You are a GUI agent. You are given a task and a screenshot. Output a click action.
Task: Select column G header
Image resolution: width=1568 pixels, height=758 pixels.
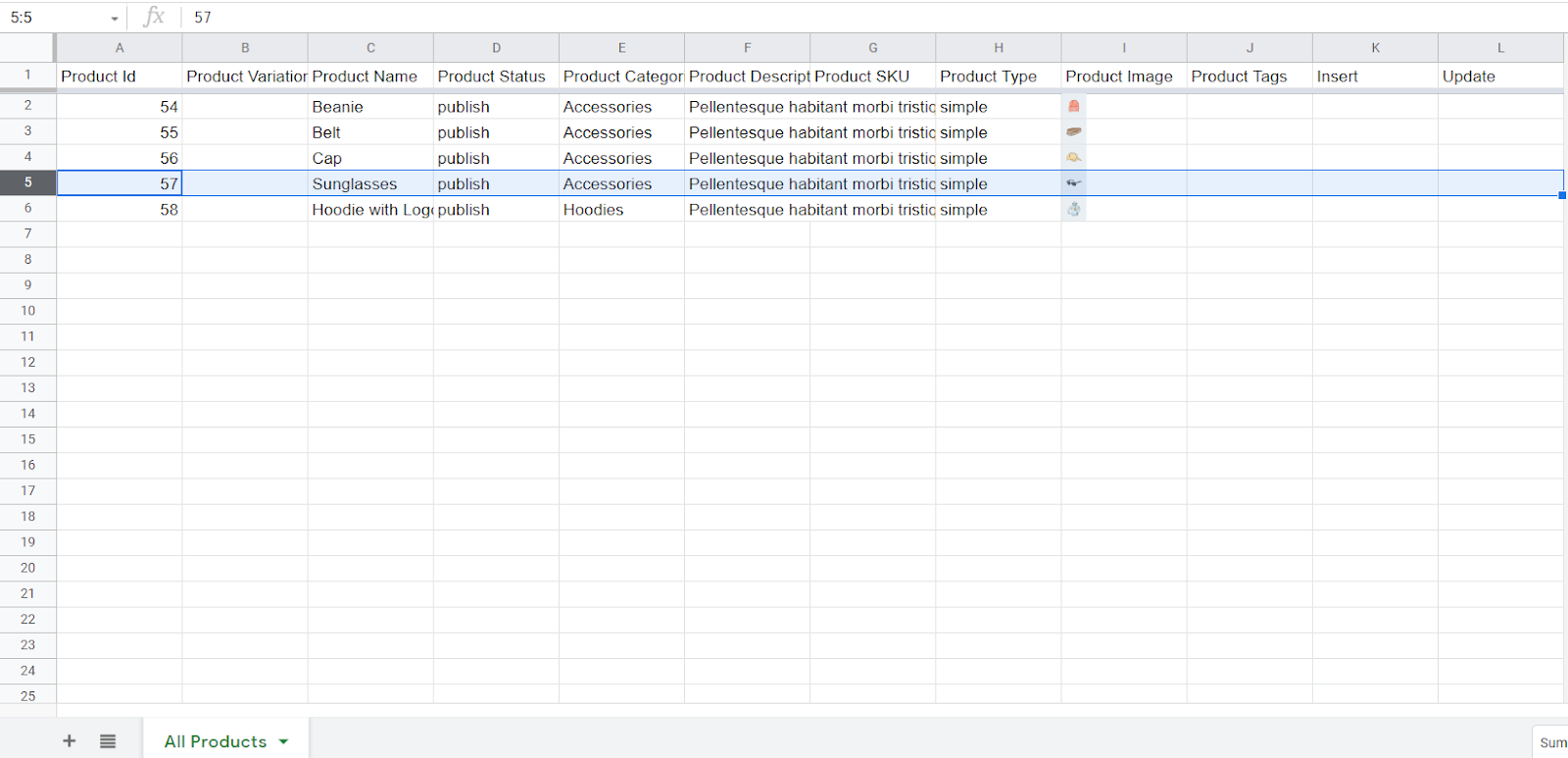tap(872, 47)
